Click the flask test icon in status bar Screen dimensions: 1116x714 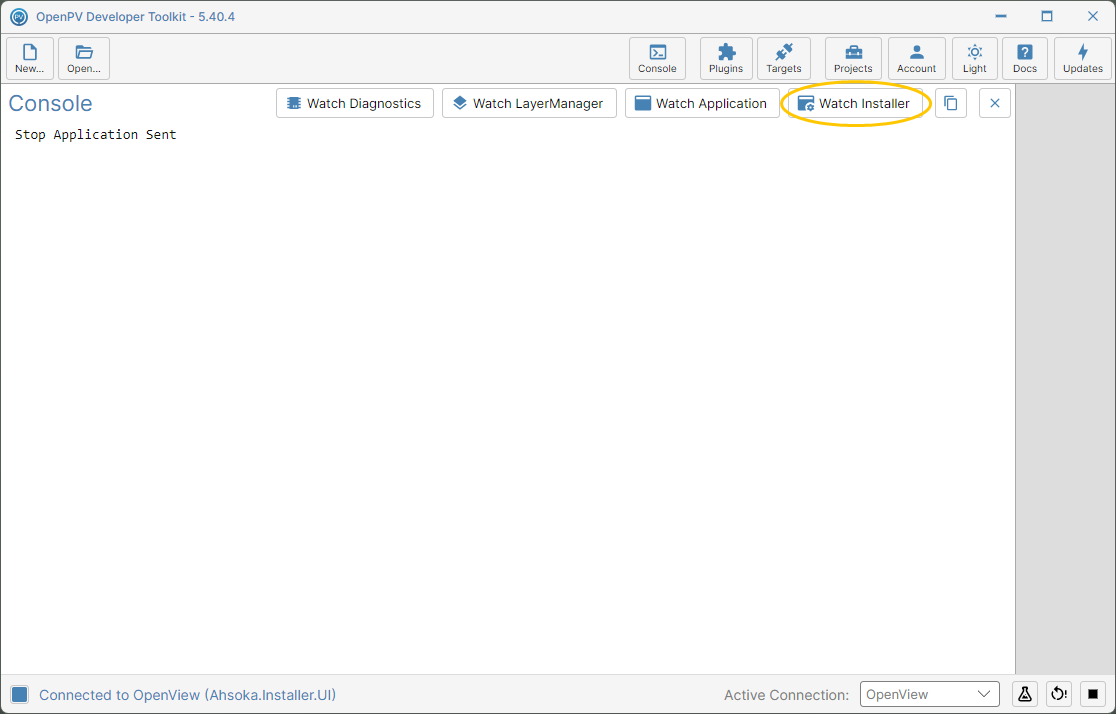click(1024, 694)
